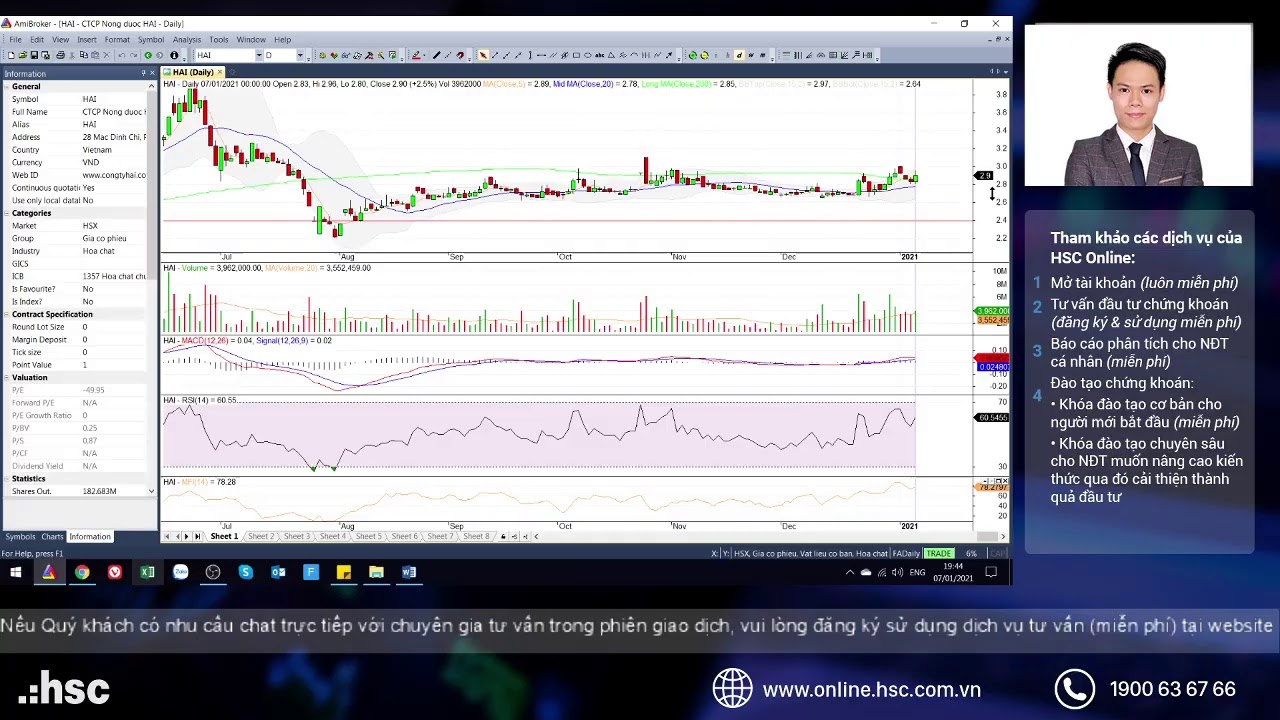Open the Window menu
This screenshot has height=720, width=1280.
click(251, 40)
